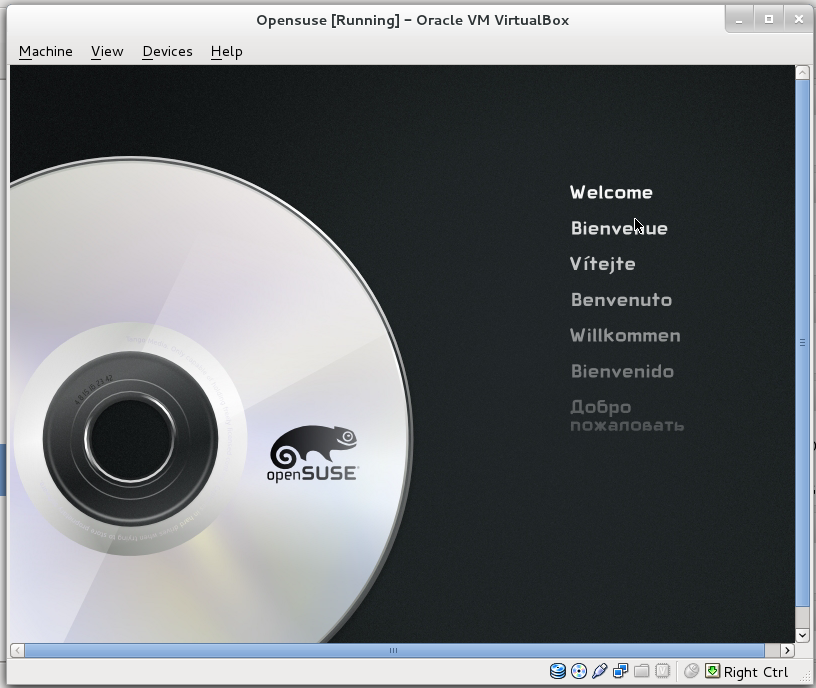Screen dimensions: 816x688
Task: Click the keyboard capture status icon
Action: 712,671
